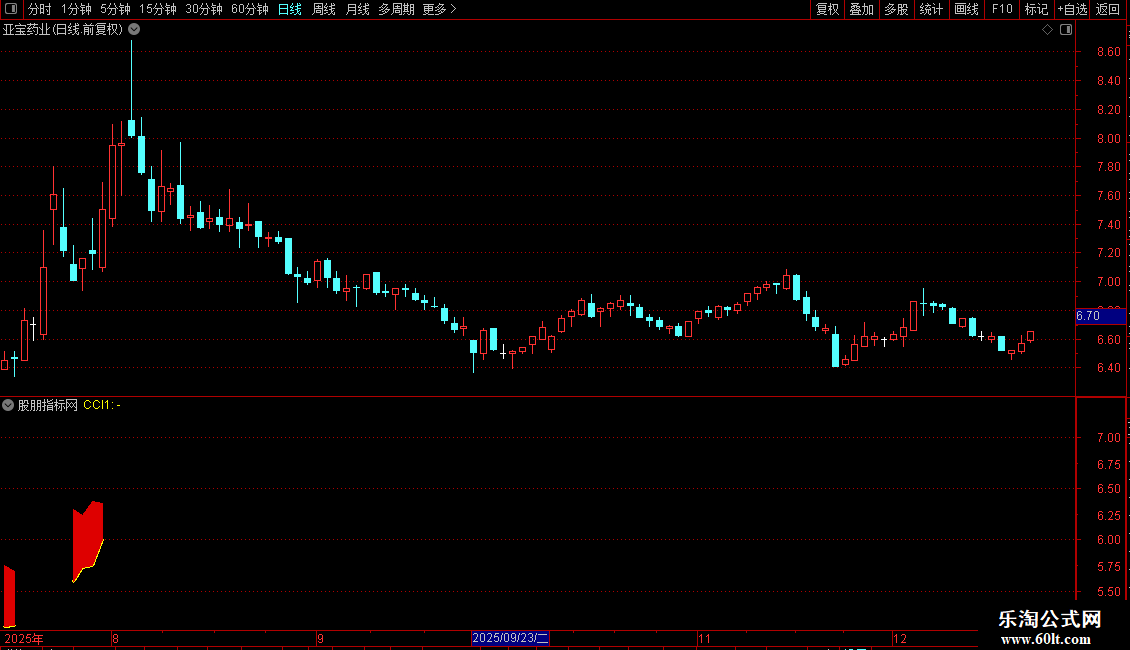Expand the 更多 periods menu

coord(439,9)
